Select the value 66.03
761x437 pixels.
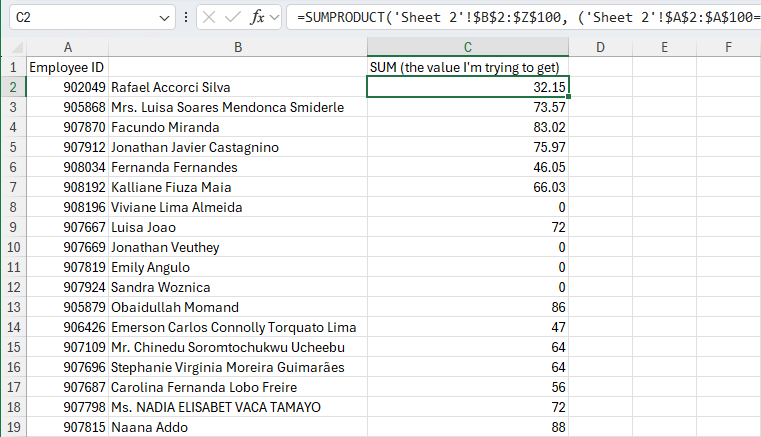click(468, 187)
